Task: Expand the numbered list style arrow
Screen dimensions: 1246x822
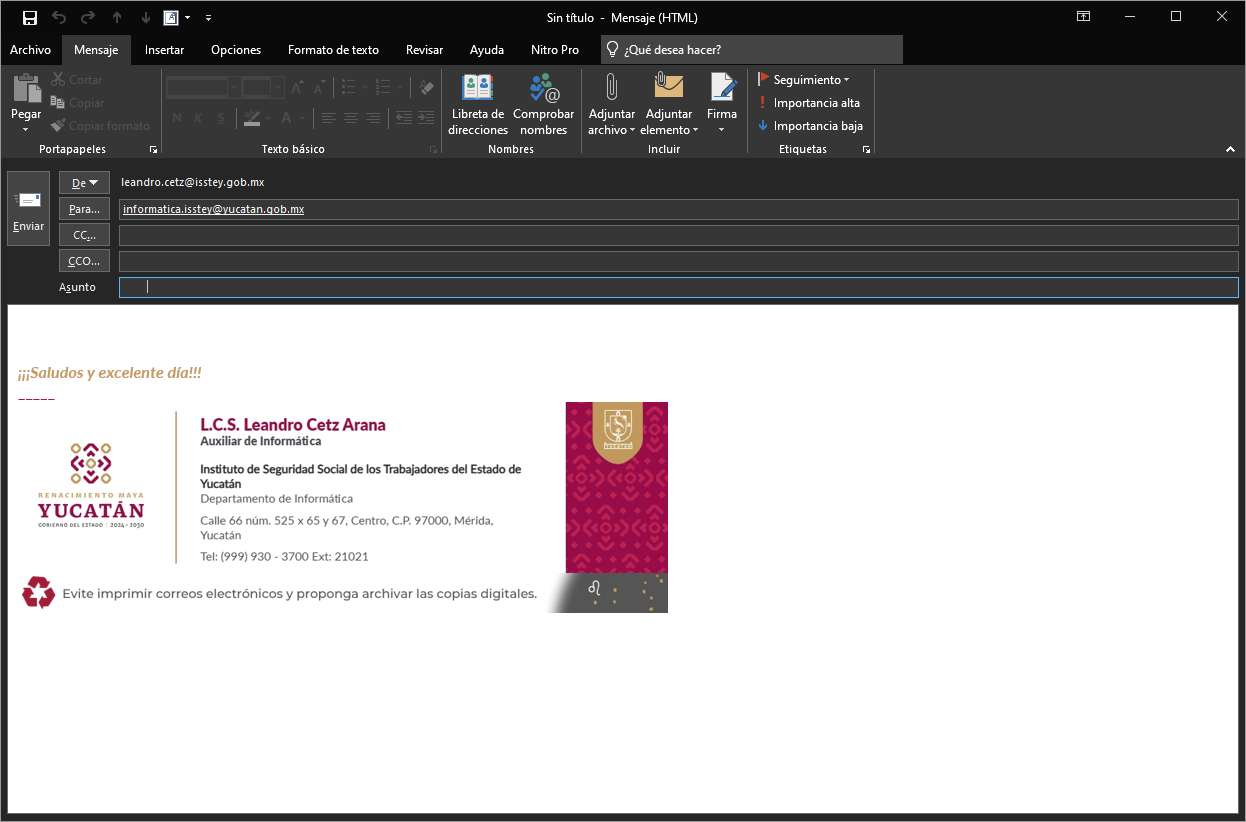Action: point(400,88)
